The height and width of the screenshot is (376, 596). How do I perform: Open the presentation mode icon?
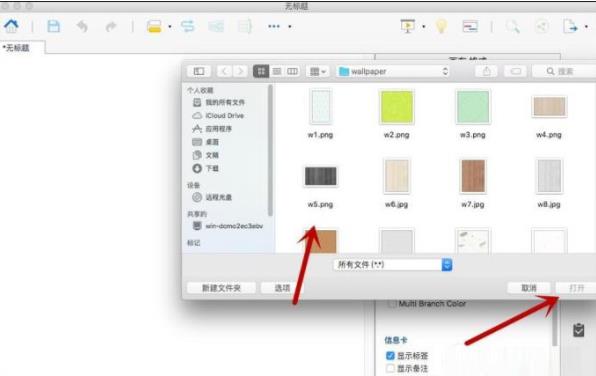(407, 26)
